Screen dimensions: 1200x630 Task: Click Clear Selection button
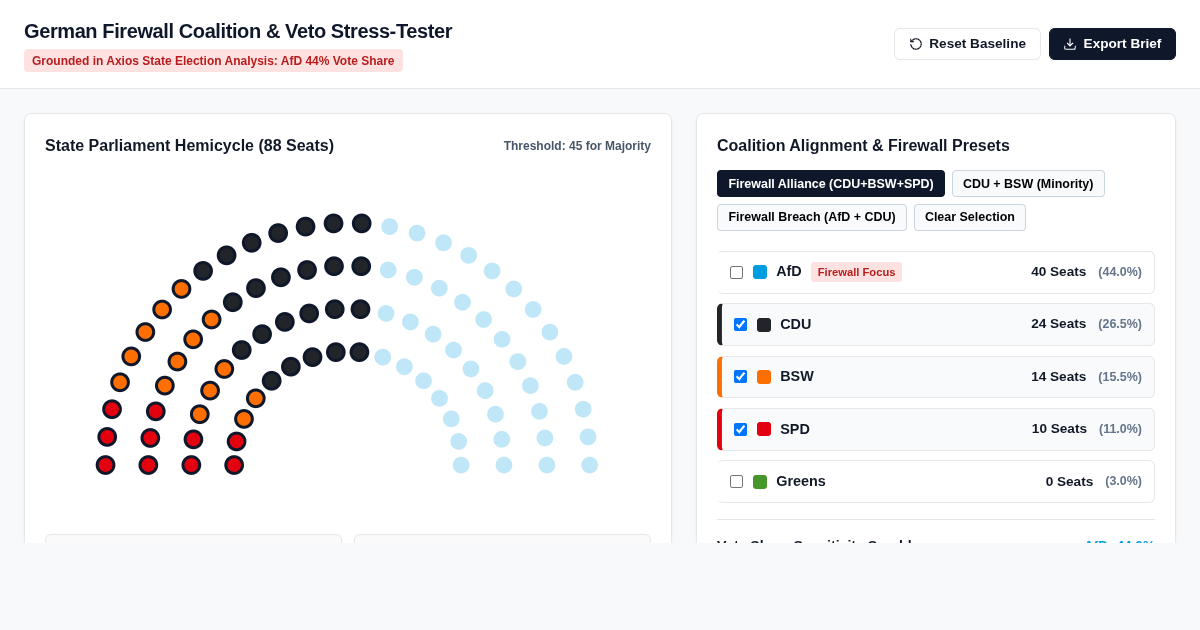tap(970, 217)
